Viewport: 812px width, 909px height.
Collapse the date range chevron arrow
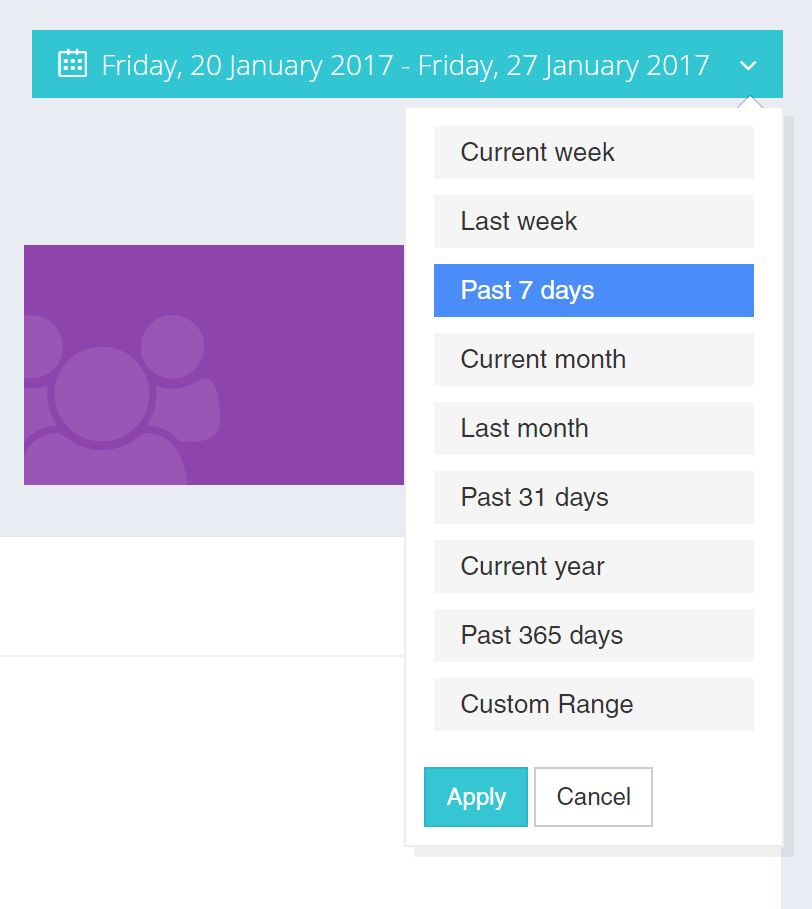coord(748,66)
